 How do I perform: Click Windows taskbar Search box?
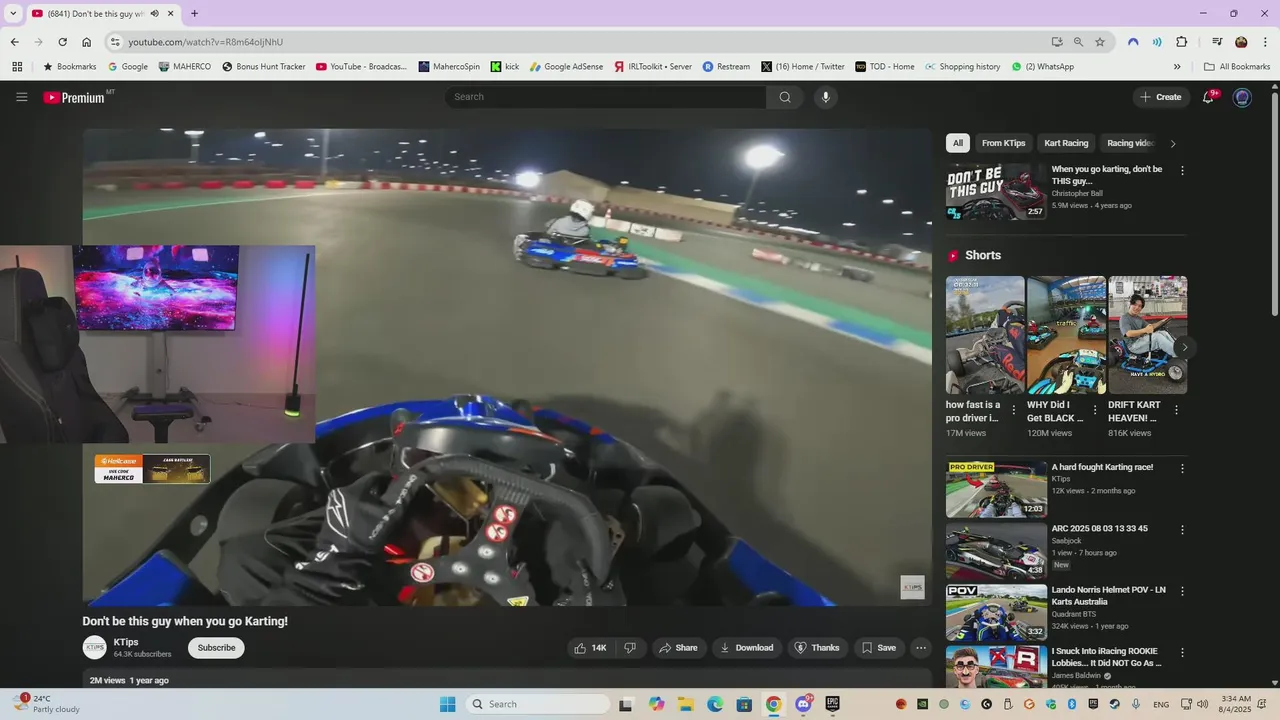(x=538, y=704)
